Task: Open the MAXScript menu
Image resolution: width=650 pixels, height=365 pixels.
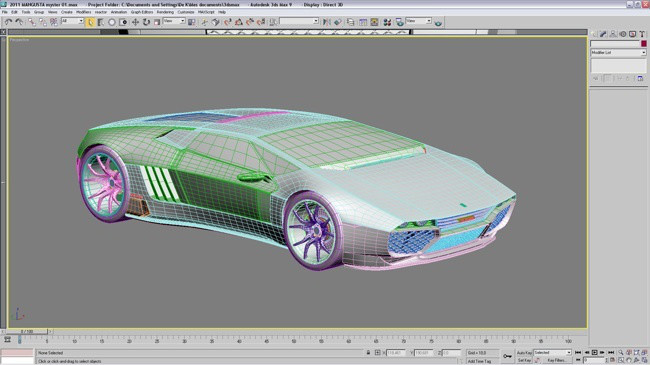Action: 206,12
